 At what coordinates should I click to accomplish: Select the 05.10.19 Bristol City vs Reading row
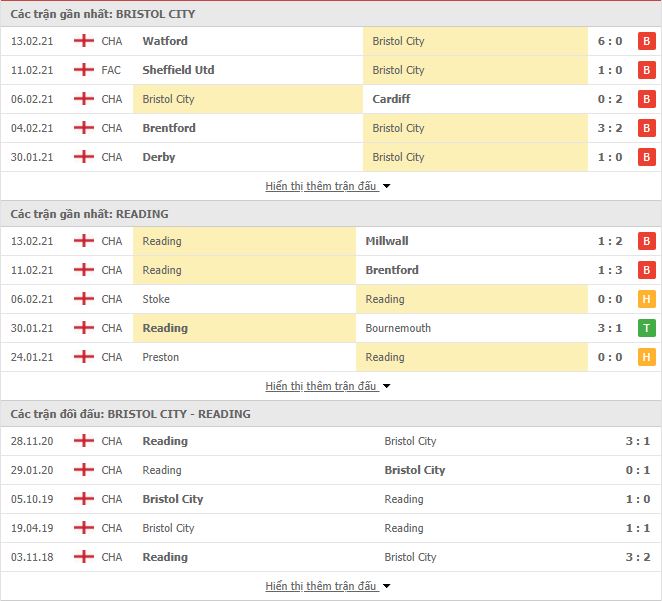pyautogui.click(x=331, y=499)
